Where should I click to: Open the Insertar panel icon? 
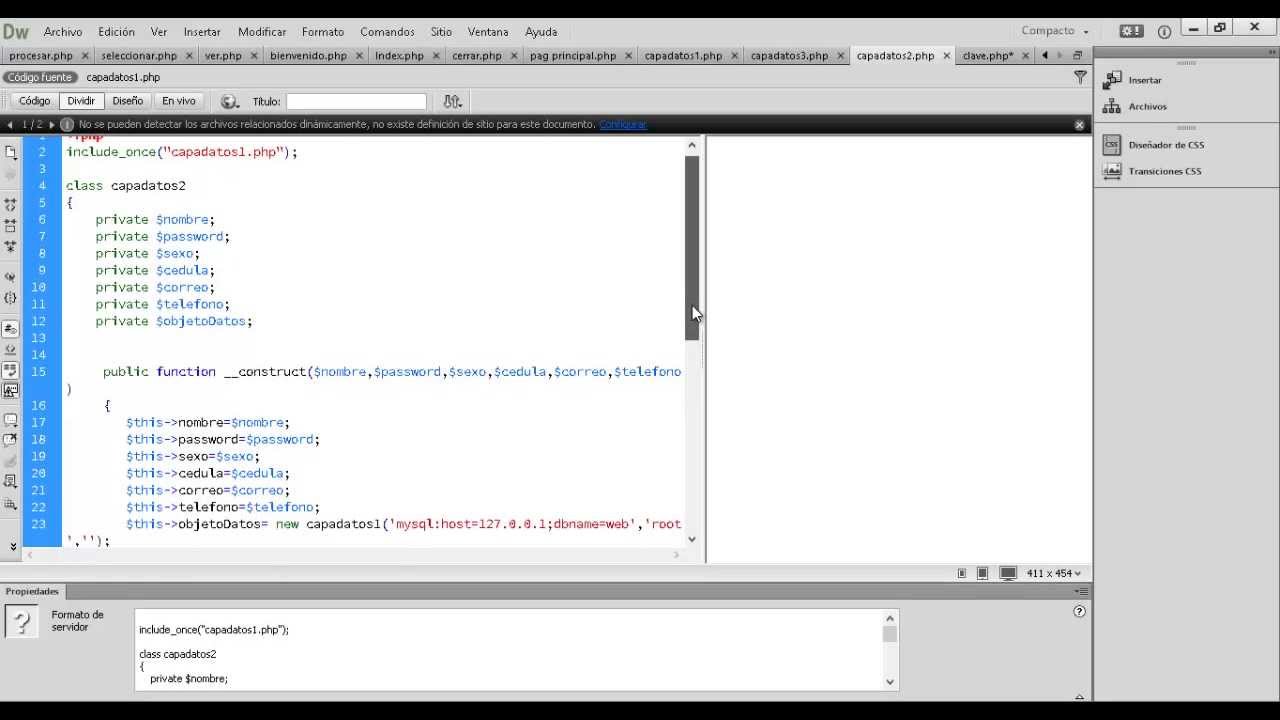pyautogui.click(x=1112, y=80)
